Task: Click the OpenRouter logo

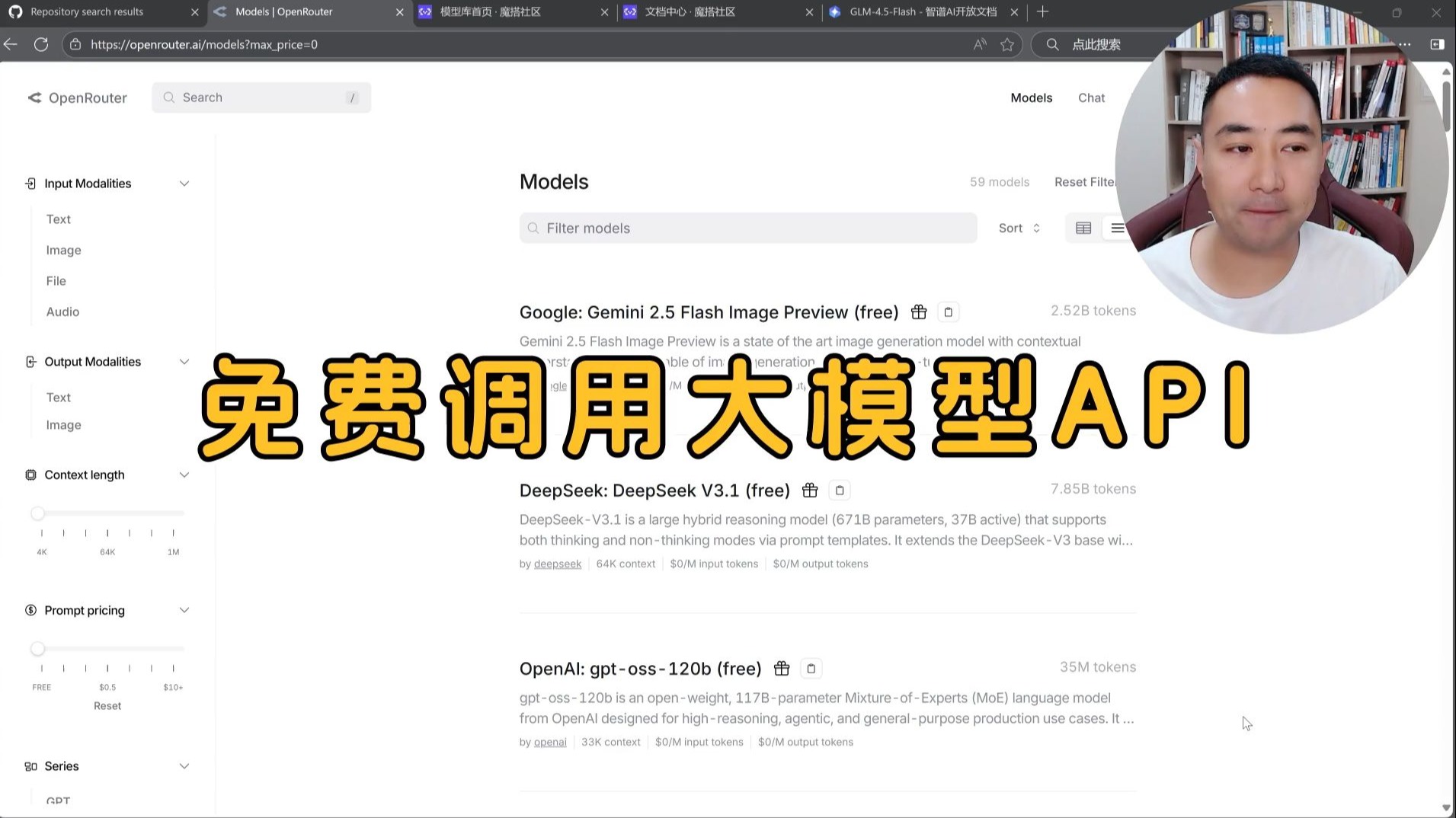Action: pyautogui.click(x=78, y=97)
